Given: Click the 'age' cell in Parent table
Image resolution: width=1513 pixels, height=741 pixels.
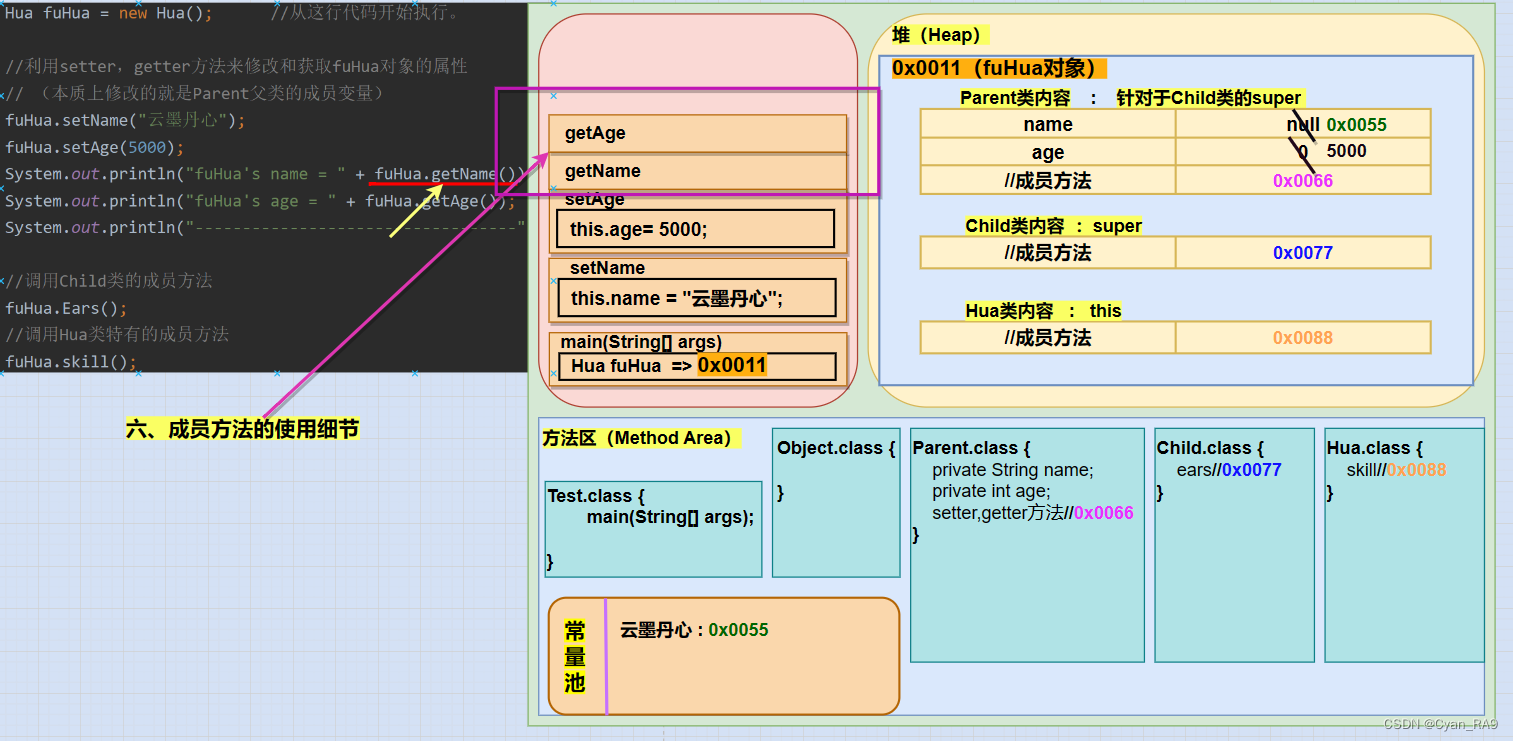Looking at the screenshot, I should pyautogui.click(x=1048, y=152).
